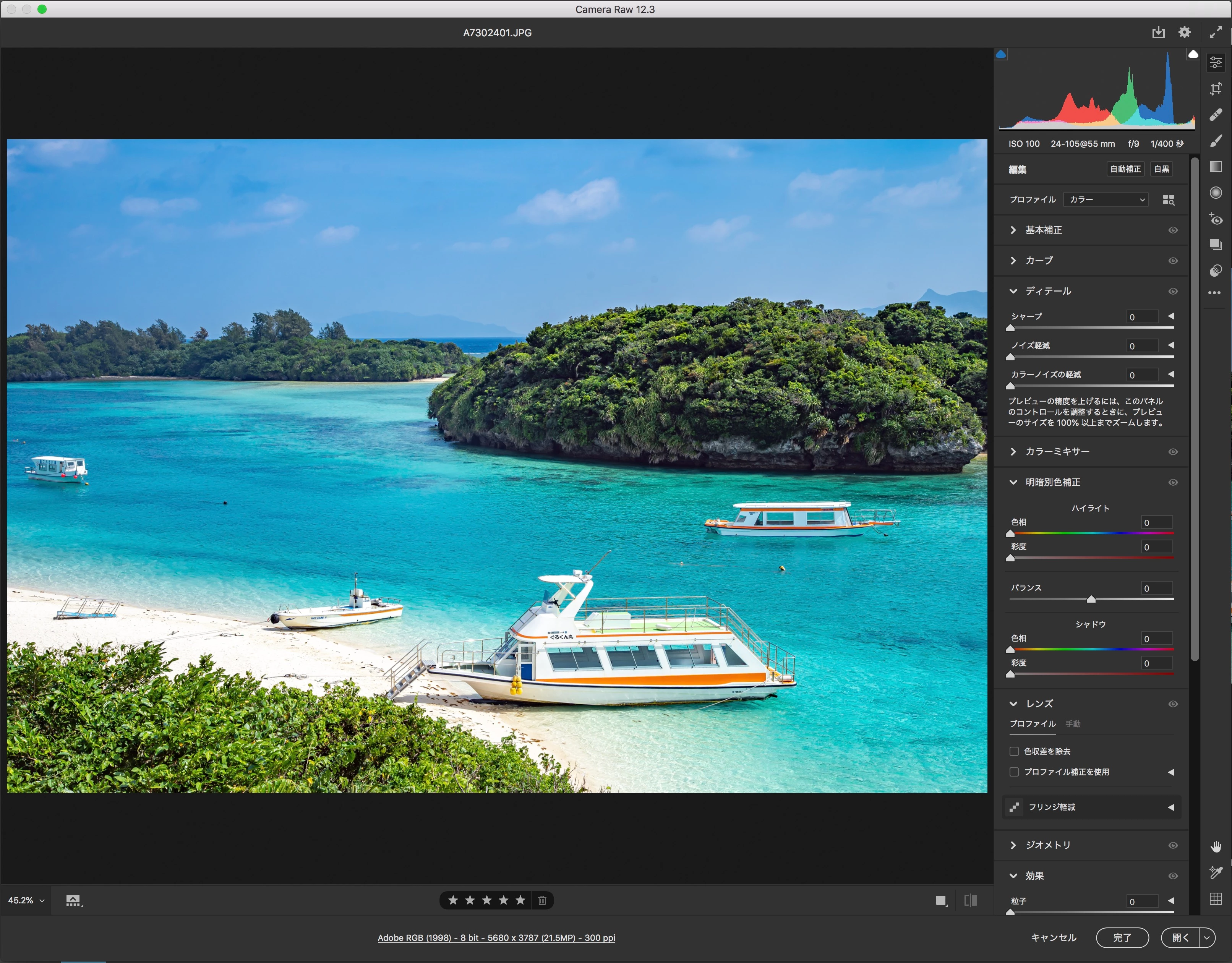Screen dimensions: 1232x963
Task: Click the trash icon beside star rating
Action: [x=542, y=900]
